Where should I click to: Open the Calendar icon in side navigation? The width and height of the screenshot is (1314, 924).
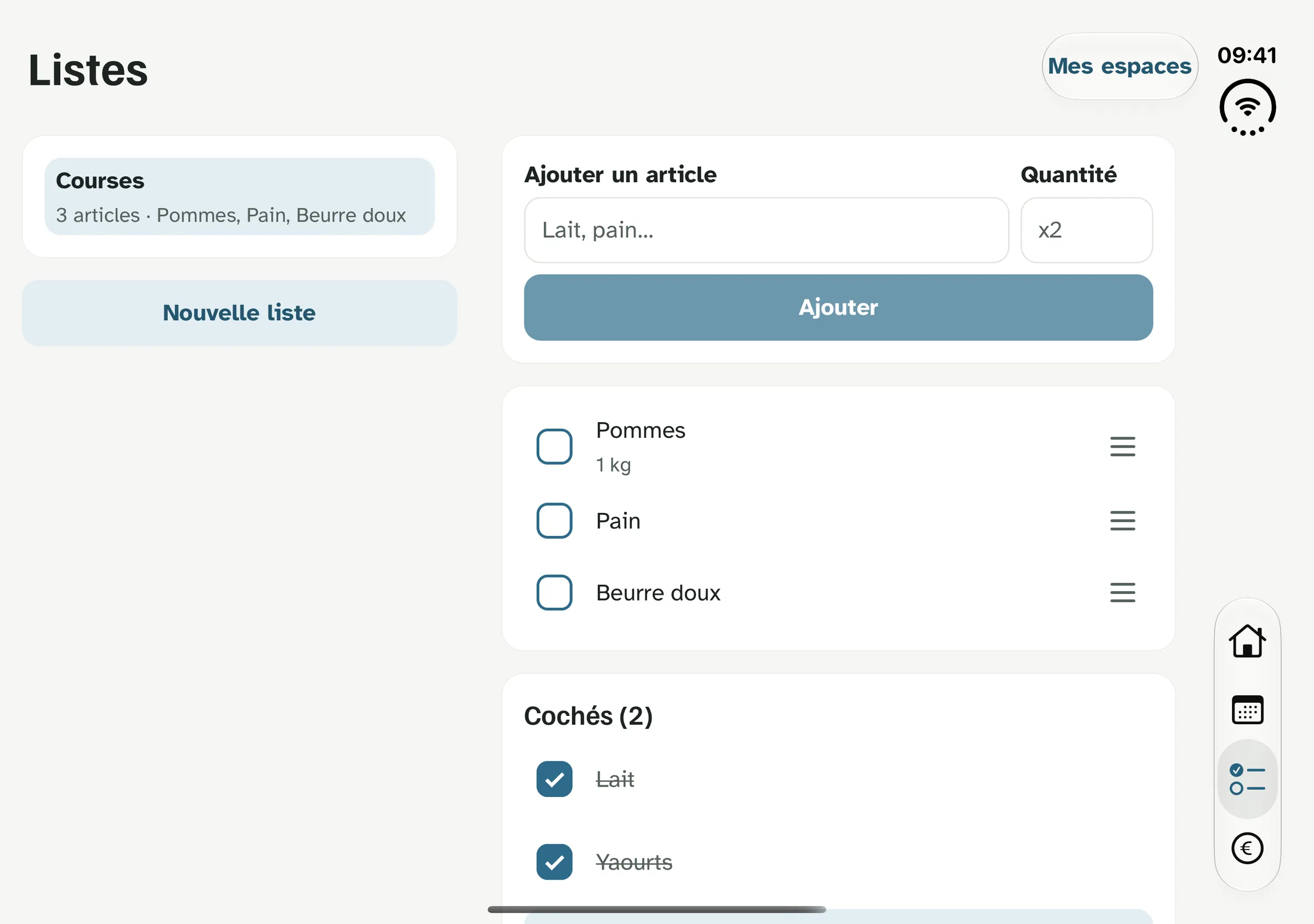pyautogui.click(x=1247, y=709)
